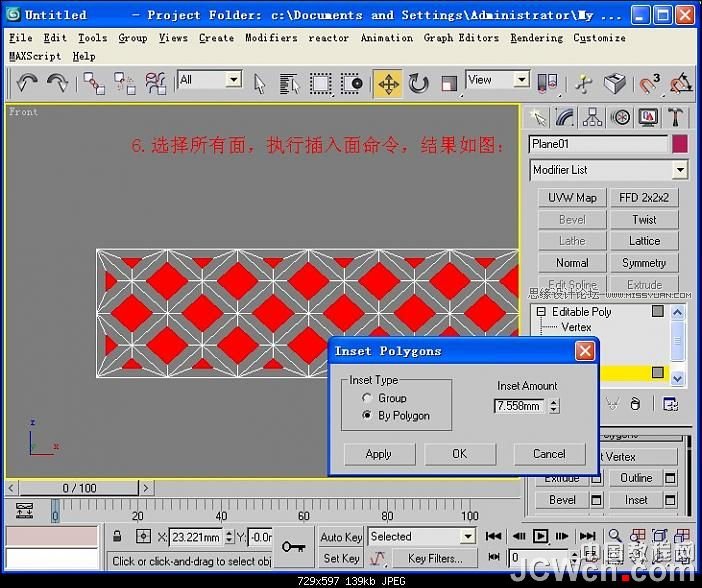Toggle selection lock padlock icon
This screenshot has width=702, height=588.
pos(117,536)
